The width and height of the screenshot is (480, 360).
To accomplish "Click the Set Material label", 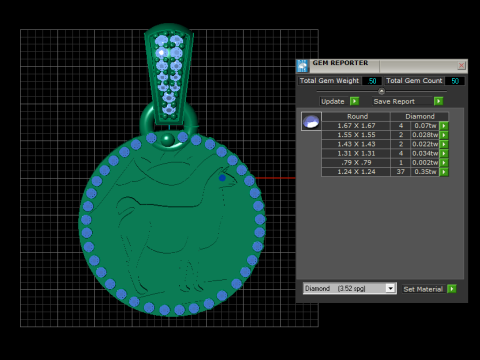I will pyautogui.click(x=423, y=289).
